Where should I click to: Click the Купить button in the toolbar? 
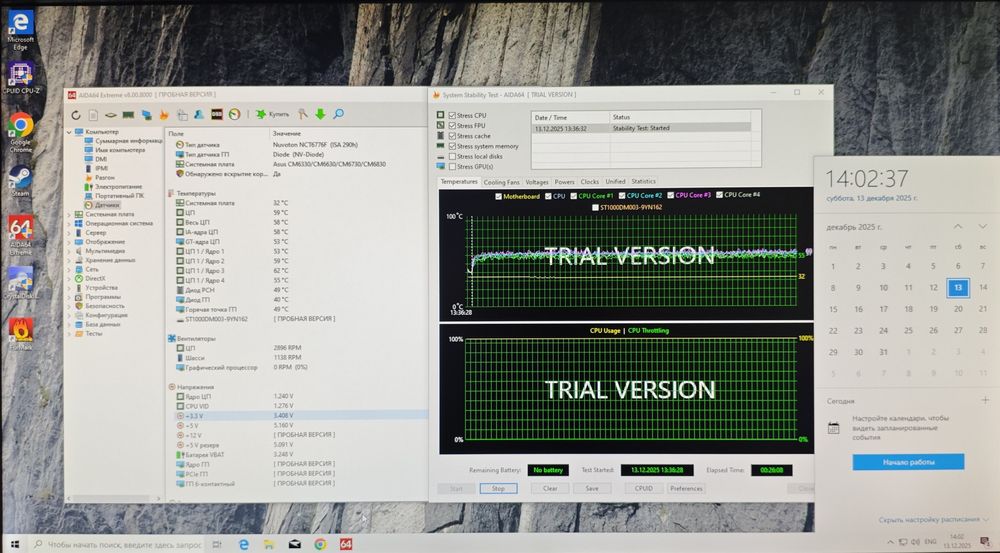coord(272,114)
